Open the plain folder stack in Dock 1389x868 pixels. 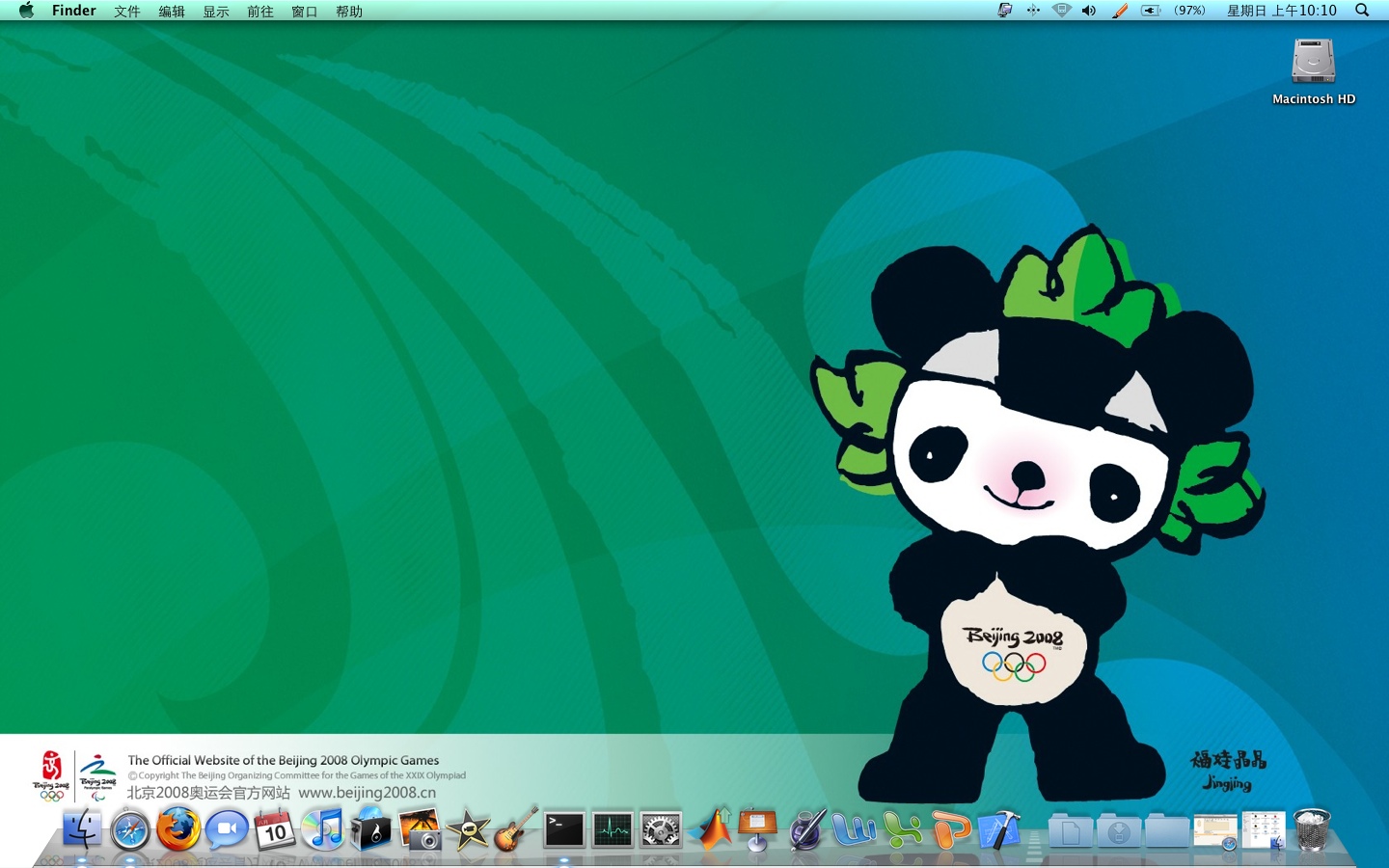pos(1167,830)
